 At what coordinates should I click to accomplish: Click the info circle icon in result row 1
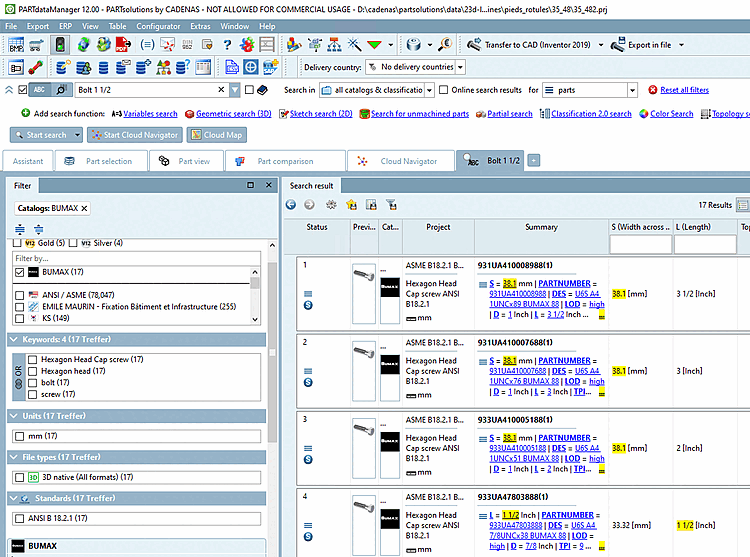(308, 305)
